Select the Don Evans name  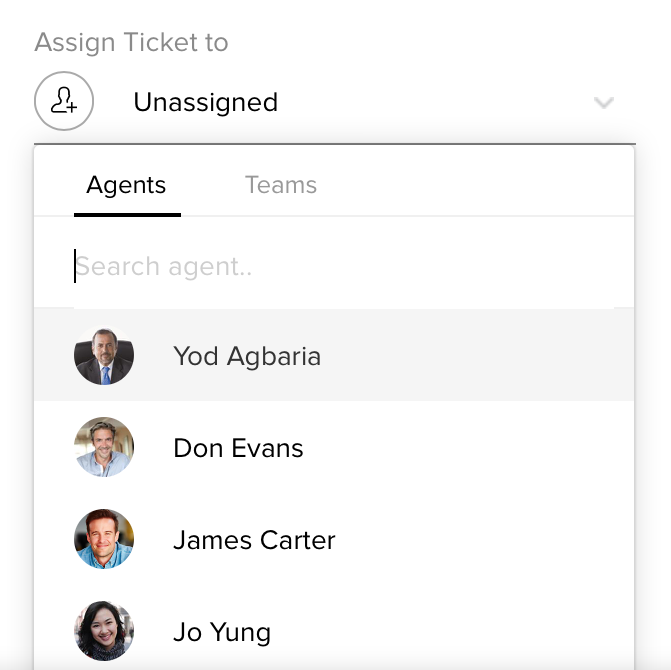click(238, 448)
